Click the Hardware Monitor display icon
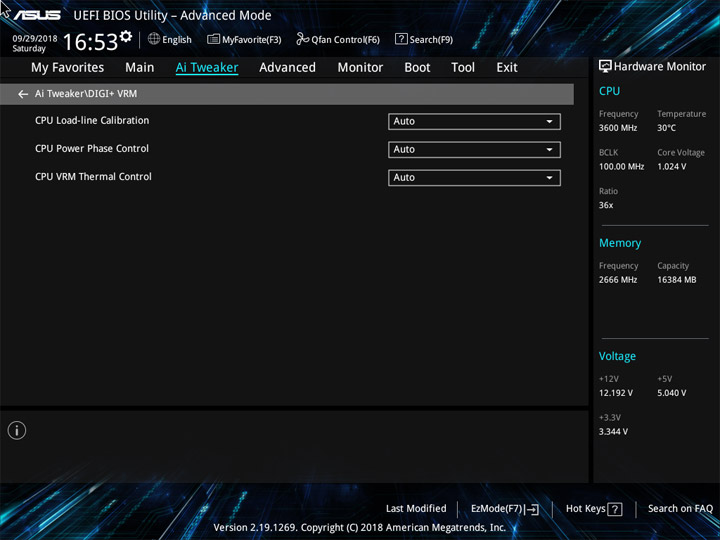This screenshot has height=540, width=720. click(x=605, y=67)
